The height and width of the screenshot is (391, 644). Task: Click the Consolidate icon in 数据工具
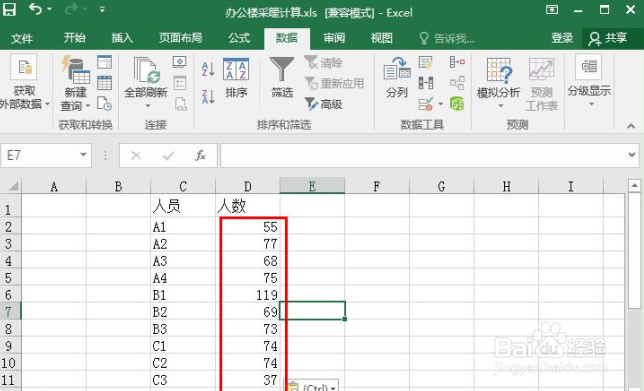point(457,62)
